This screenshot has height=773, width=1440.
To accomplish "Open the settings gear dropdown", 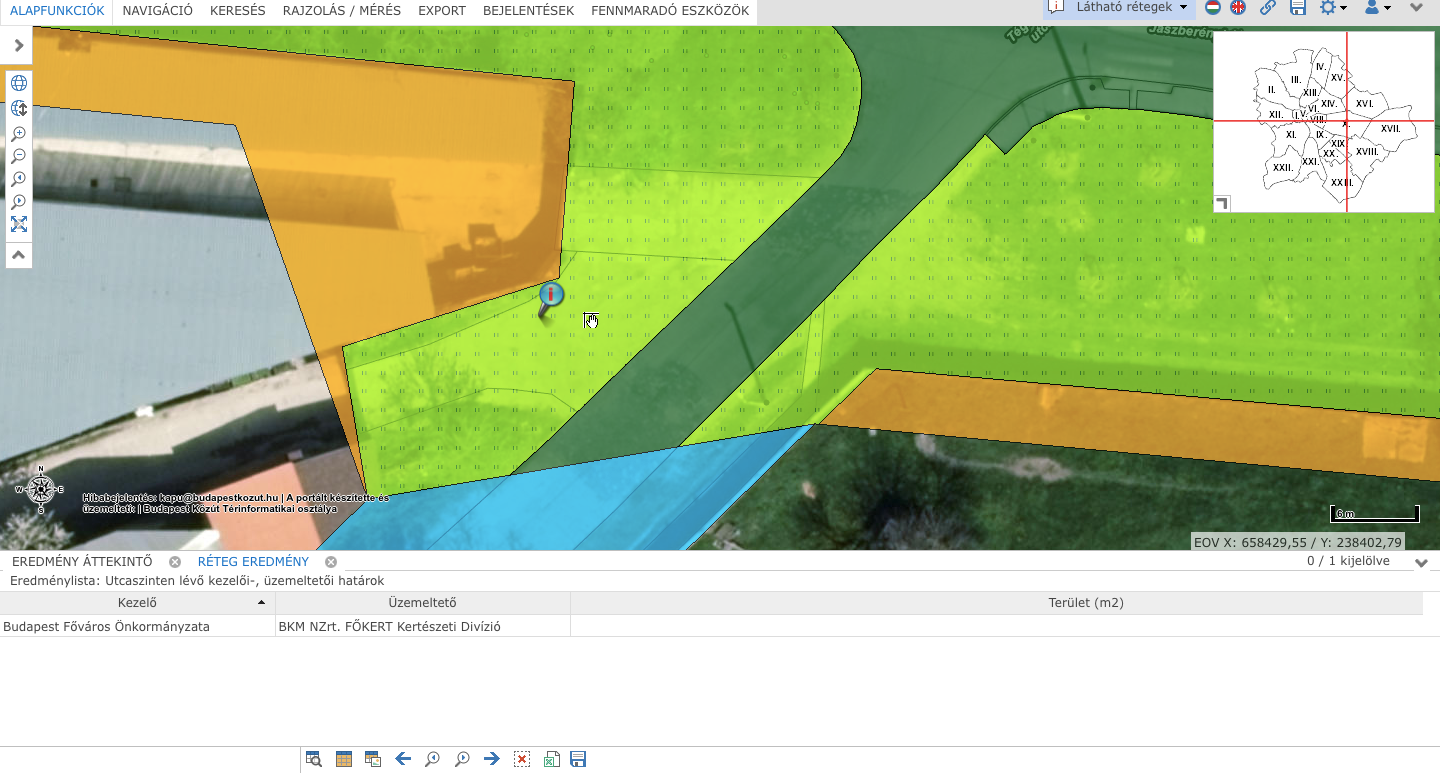I will (1333, 8).
